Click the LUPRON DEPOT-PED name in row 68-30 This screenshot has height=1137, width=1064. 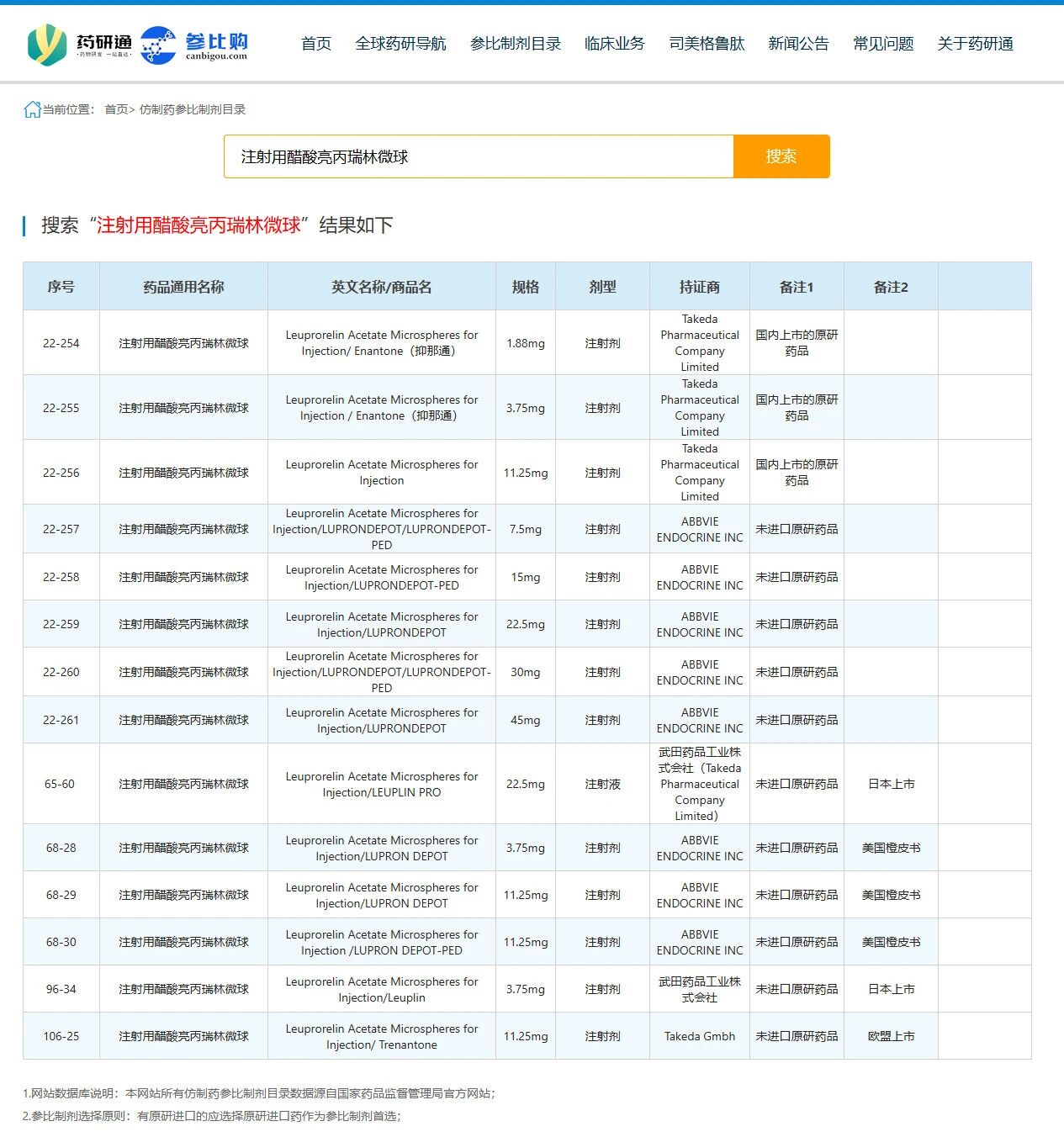coord(382,943)
